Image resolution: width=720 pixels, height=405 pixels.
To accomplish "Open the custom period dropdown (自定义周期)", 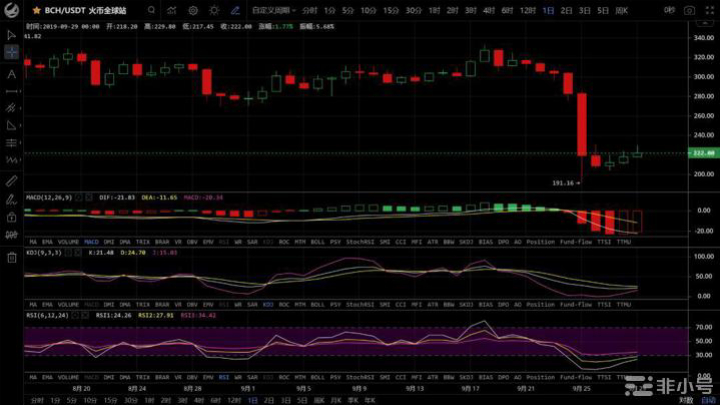I will tap(270, 9).
